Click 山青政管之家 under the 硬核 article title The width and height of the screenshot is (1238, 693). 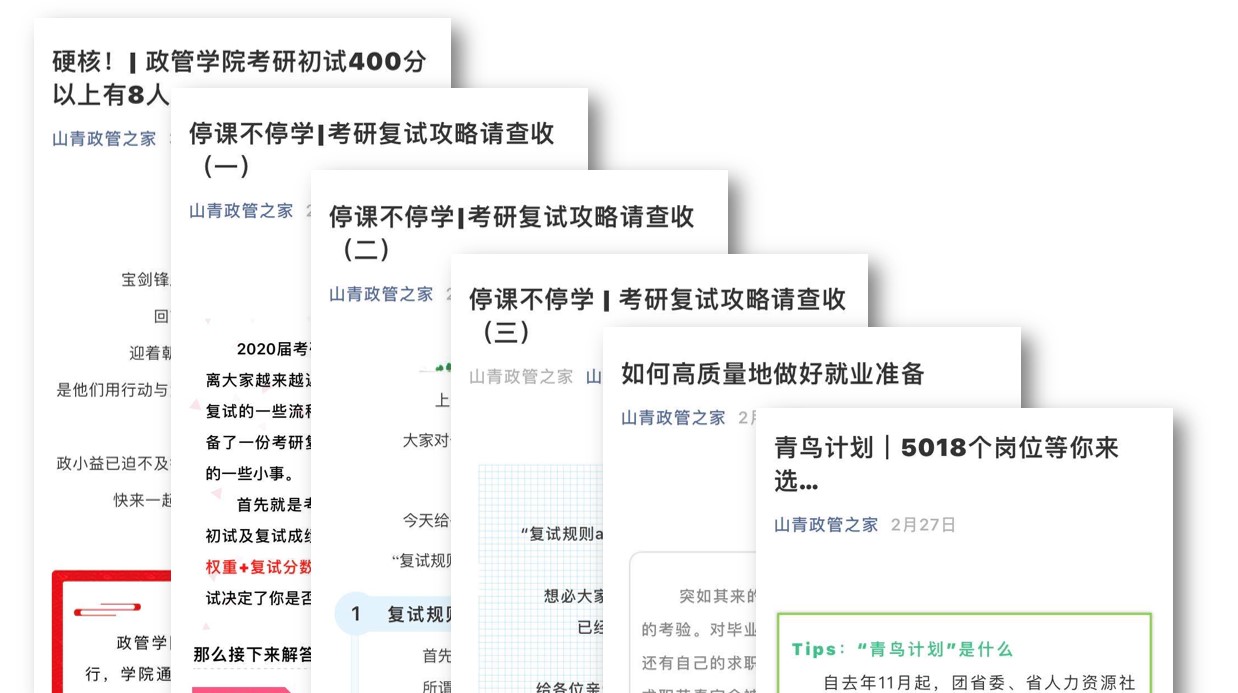(104, 139)
